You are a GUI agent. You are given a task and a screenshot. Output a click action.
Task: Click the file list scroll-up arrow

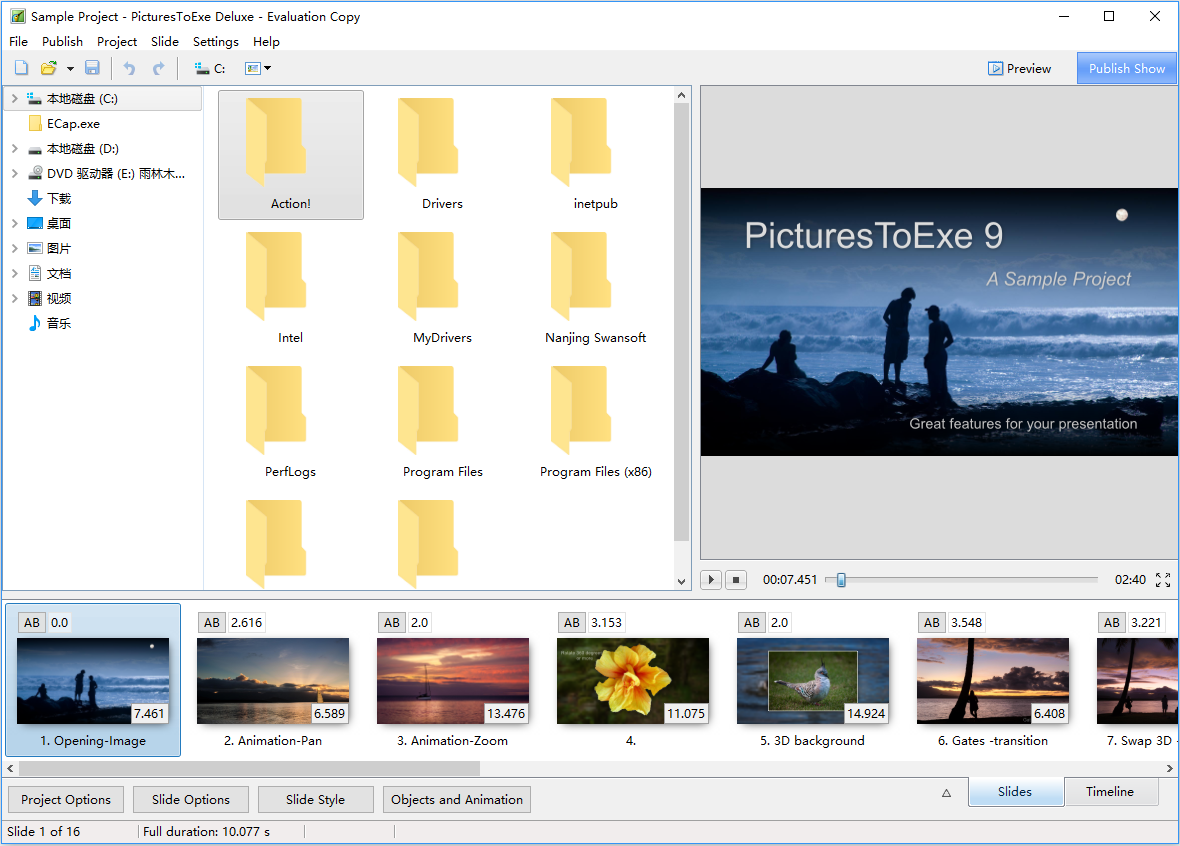point(681,96)
